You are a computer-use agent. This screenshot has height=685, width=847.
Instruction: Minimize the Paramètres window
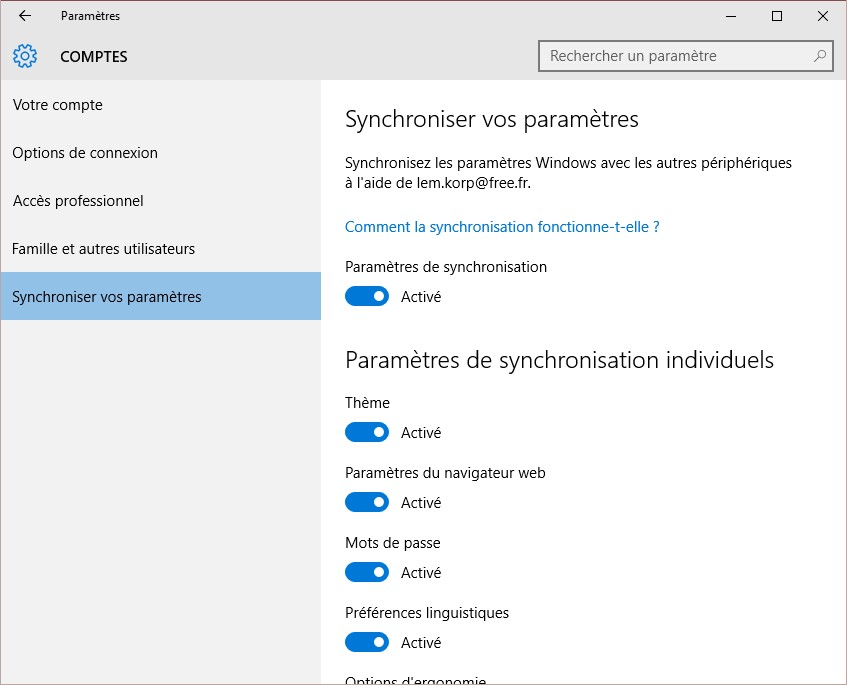coord(730,16)
